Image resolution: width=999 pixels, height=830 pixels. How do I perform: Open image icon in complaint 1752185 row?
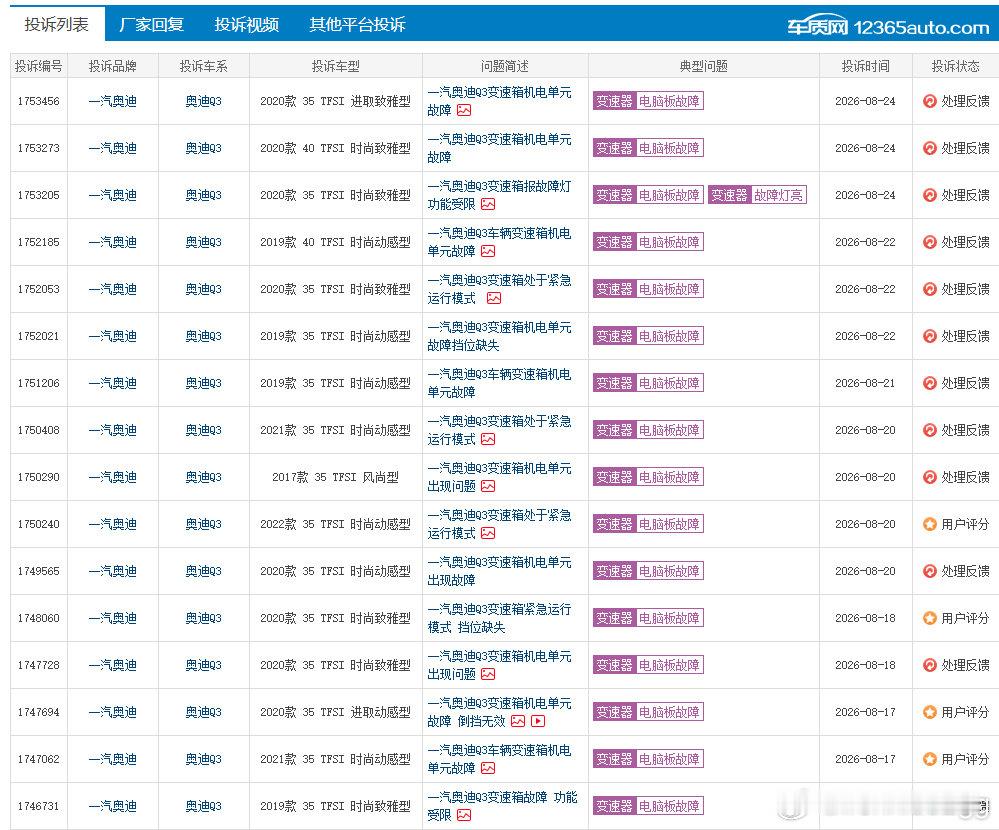tap(488, 251)
